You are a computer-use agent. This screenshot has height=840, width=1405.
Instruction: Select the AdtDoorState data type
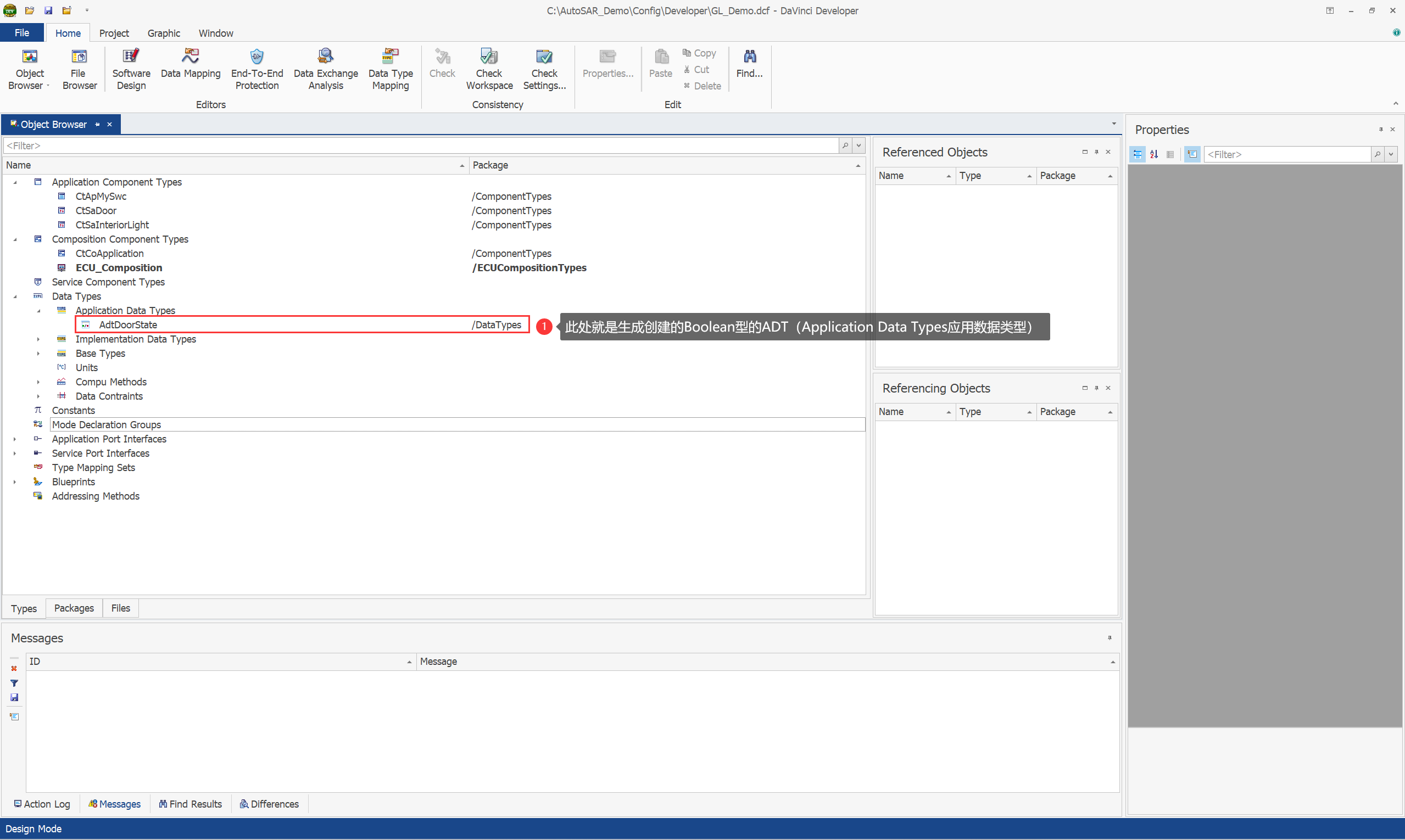[128, 325]
